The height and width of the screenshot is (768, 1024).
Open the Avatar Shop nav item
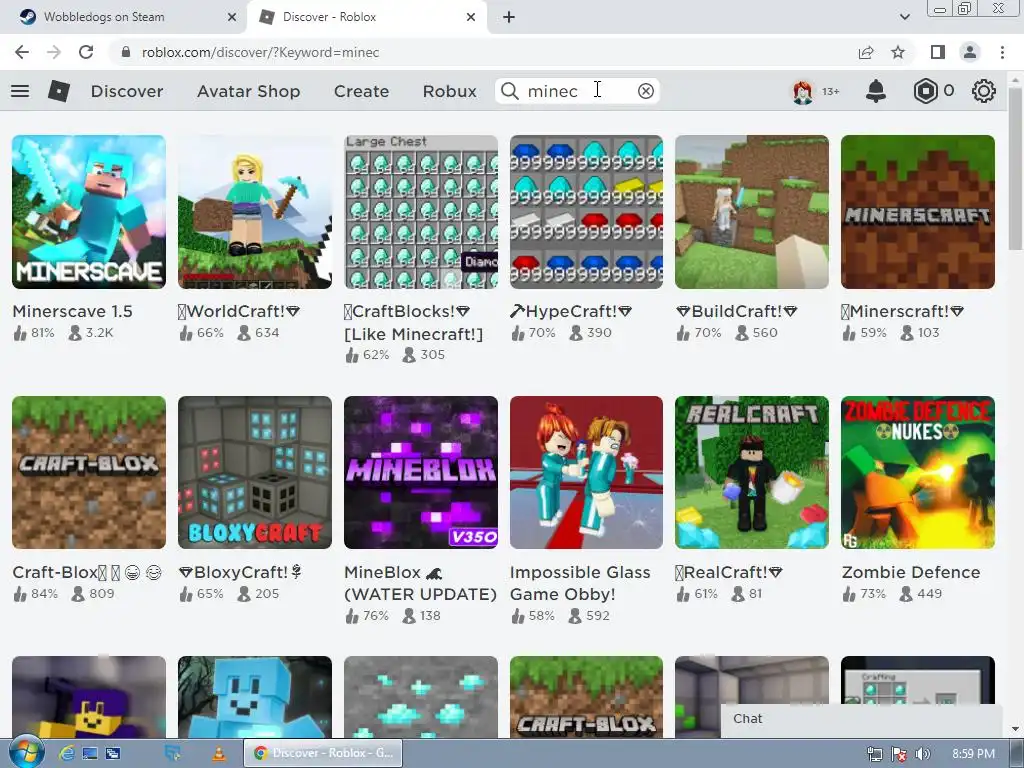pyautogui.click(x=248, y=91)
